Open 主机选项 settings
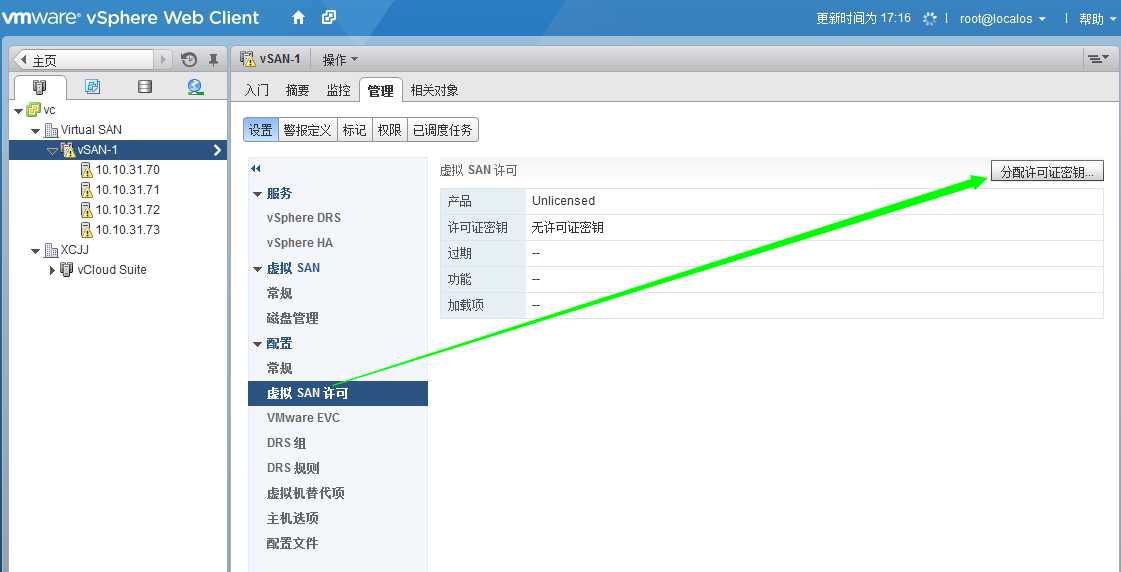The width and height of the screenshot is (1121, 572). coord(292,518)
